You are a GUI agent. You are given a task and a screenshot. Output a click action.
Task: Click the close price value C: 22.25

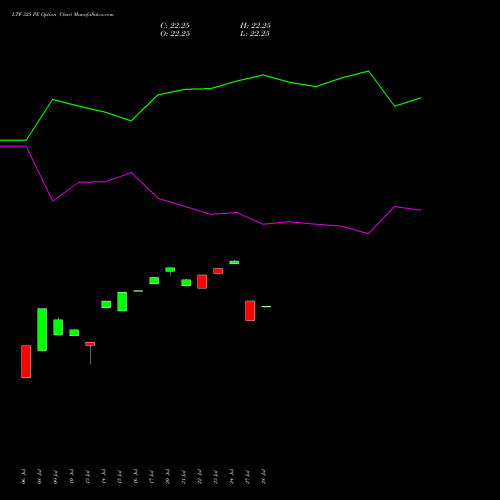(175, 26)
